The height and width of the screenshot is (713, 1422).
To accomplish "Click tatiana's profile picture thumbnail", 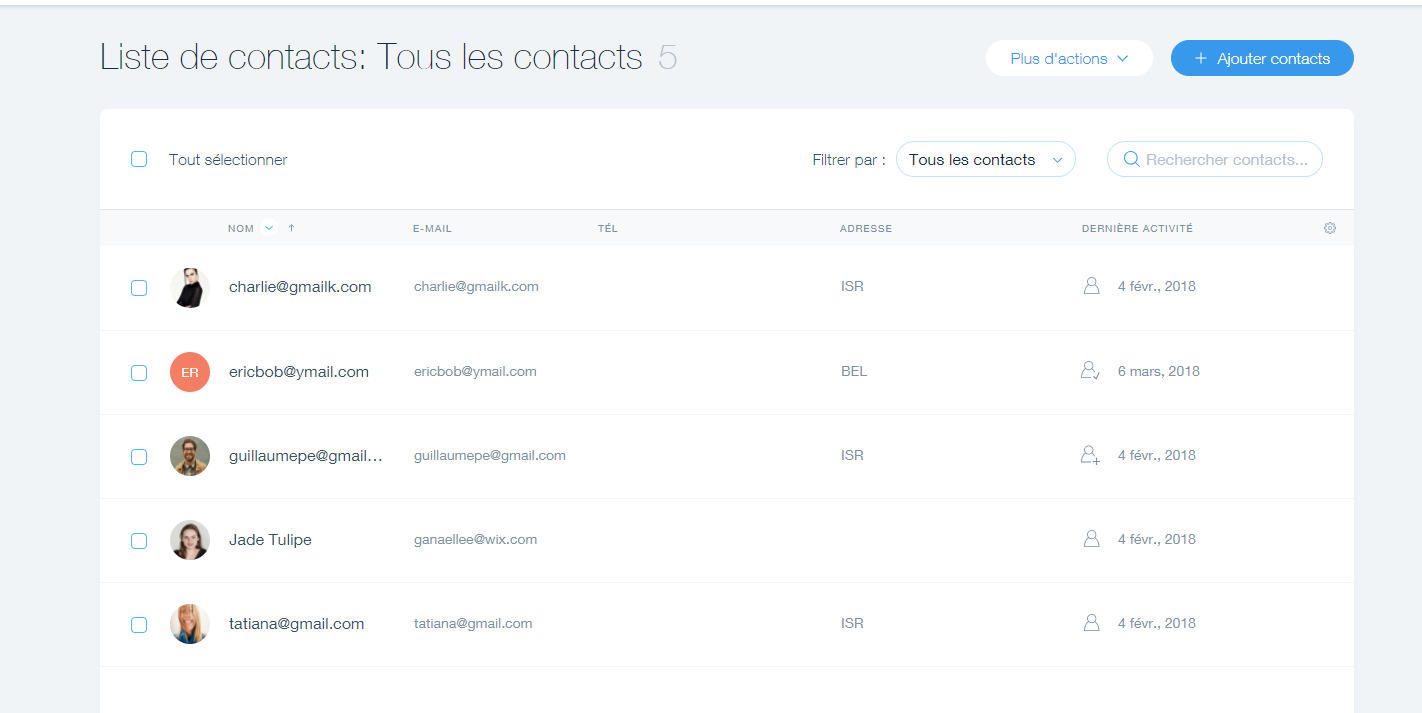I will [x=189, y=622].
